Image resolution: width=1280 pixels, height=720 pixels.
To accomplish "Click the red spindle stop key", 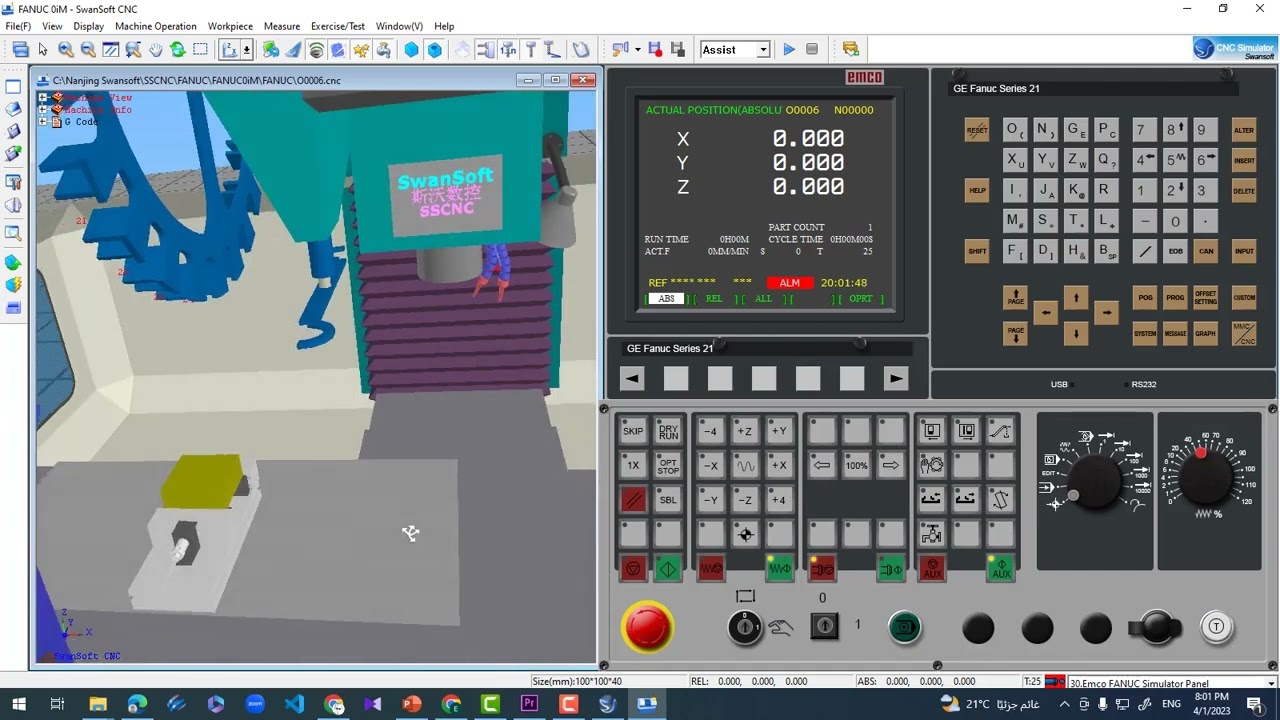I will (822, 569).
